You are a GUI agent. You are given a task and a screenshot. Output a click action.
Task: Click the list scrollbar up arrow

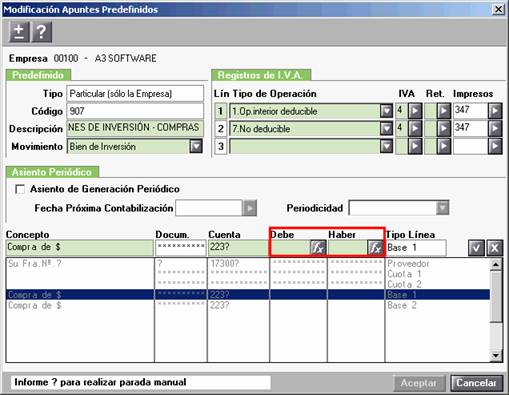tap(496, 264)
